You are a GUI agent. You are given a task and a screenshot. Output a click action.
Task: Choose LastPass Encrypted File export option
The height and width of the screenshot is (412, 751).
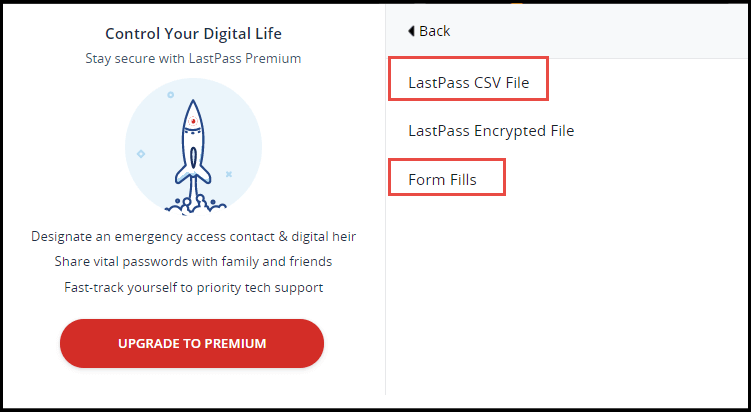(x=491, y=131)
